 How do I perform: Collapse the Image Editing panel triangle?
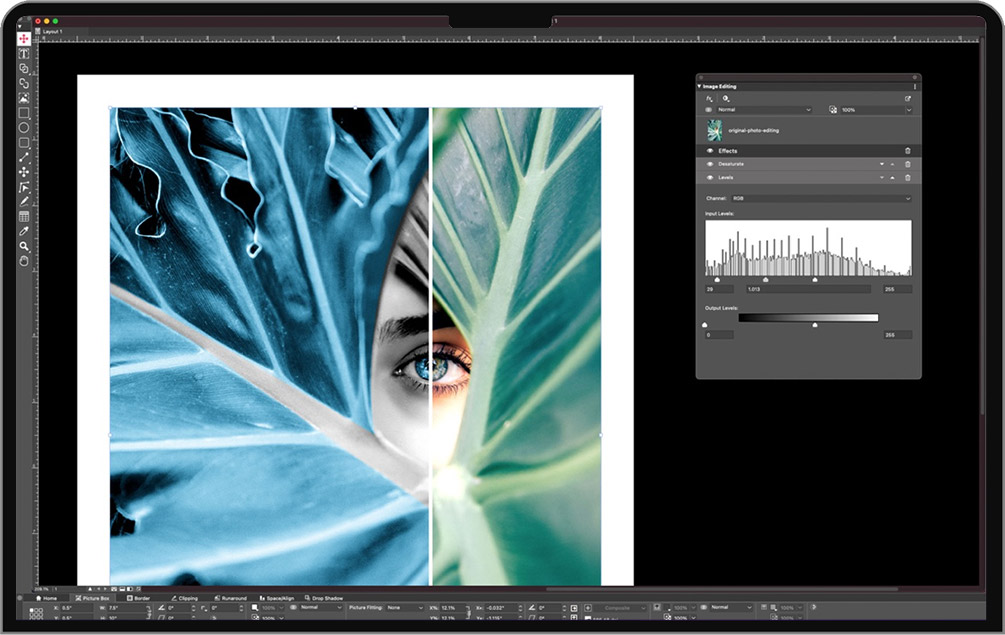pos(700,87)
